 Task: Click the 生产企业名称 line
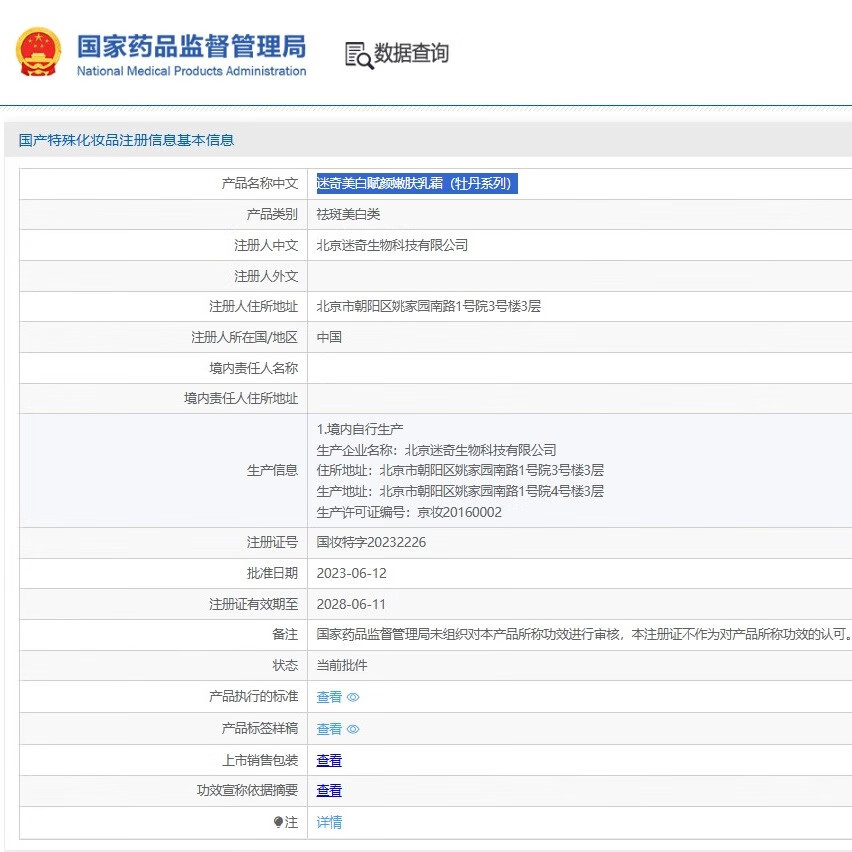click(x=436, y=450)
